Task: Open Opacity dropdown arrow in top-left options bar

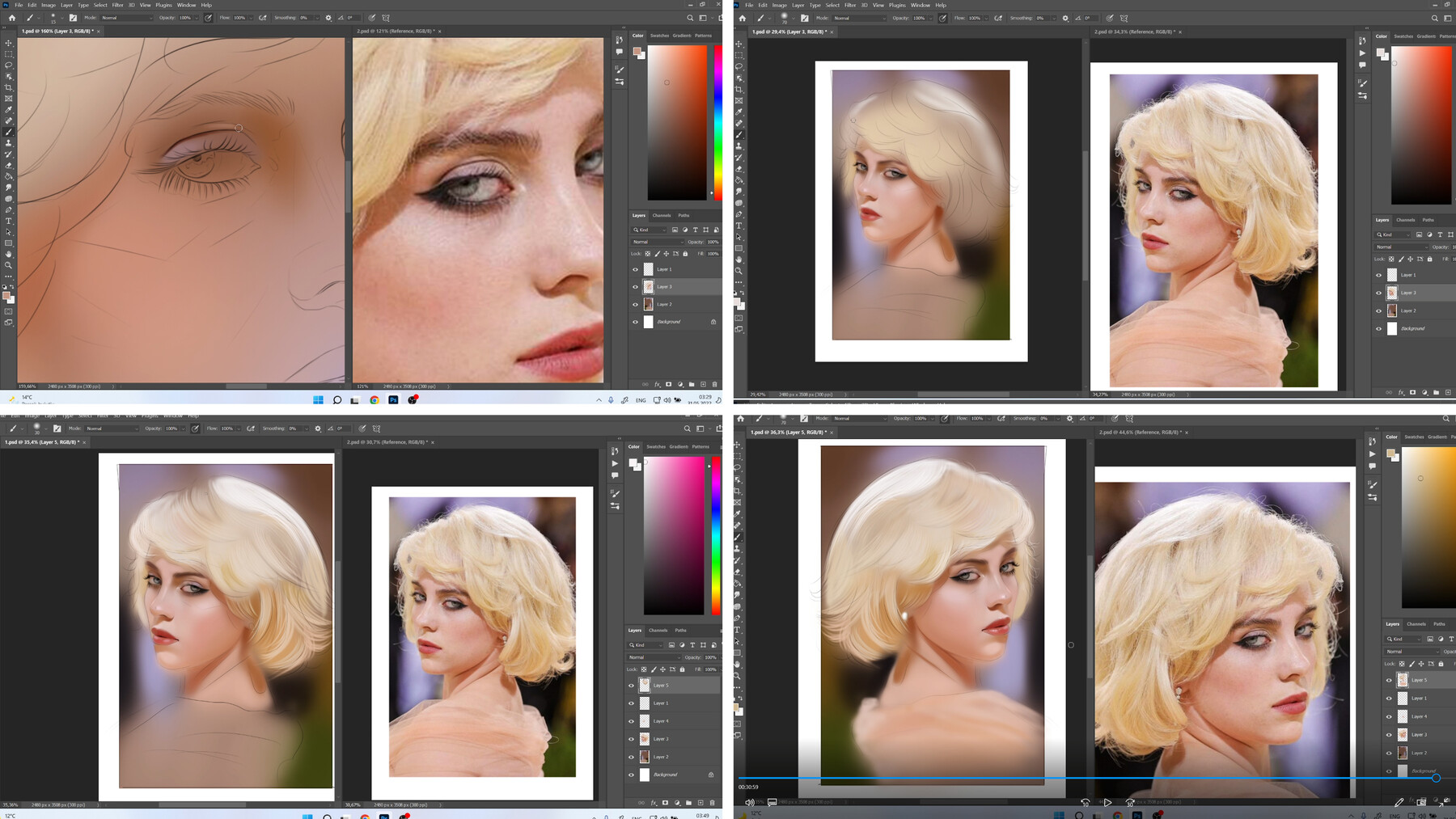Action: pyautogui.click(x=196, y=18)
